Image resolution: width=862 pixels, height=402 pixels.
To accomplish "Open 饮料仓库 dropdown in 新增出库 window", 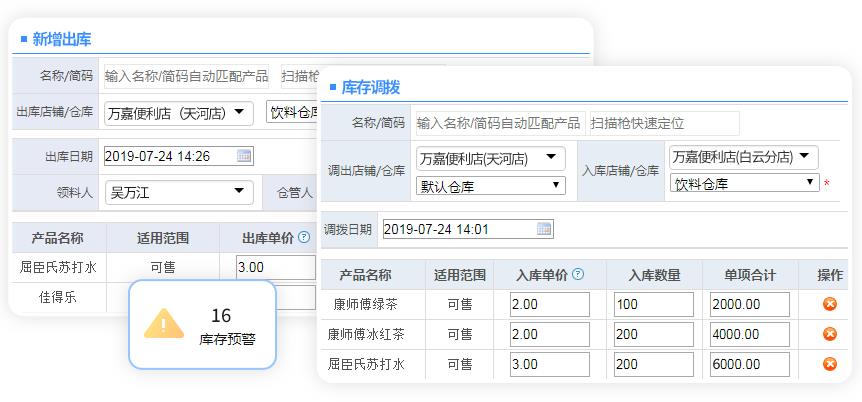I will coord(293,112).
